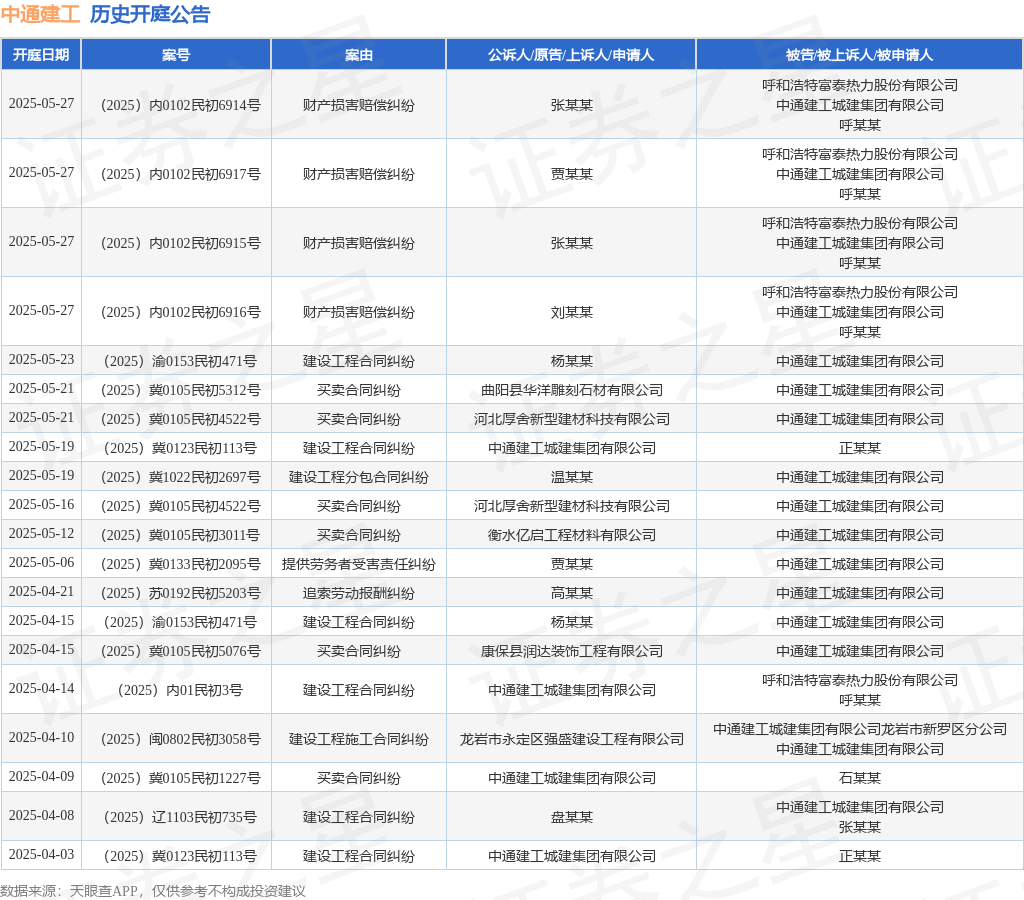Click the date 2025-04-21
1024x900 pixels.
41,592
